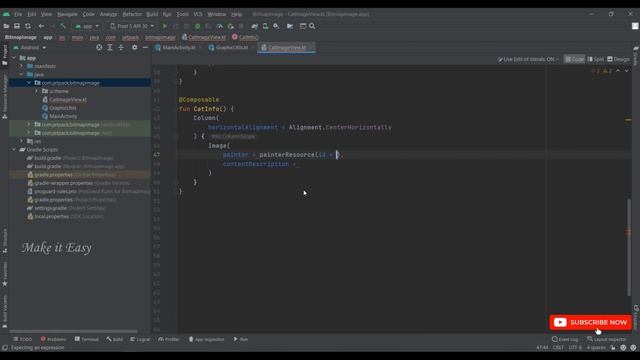Click the Sync/Reload toolbar icon
The image size is (640, 360).
28,26
